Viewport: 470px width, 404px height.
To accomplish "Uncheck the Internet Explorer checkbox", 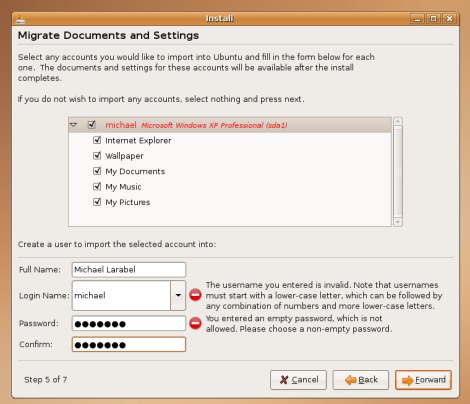I will (97, 140).
